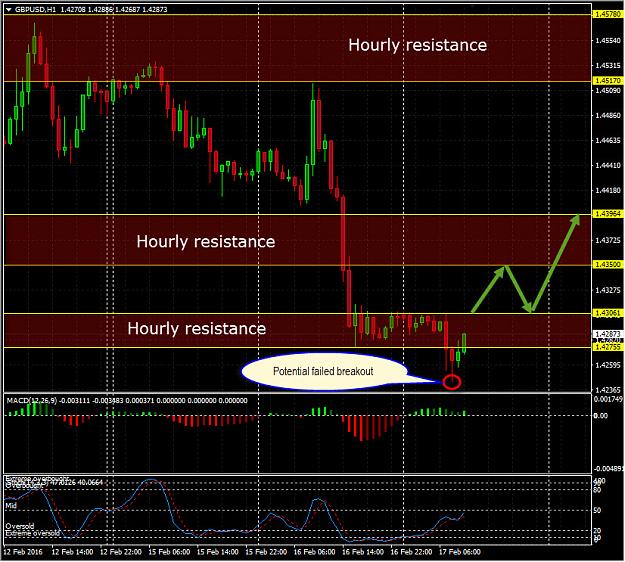
Task: Click the 1.44410 price scale value
Action: pos(608,165)
